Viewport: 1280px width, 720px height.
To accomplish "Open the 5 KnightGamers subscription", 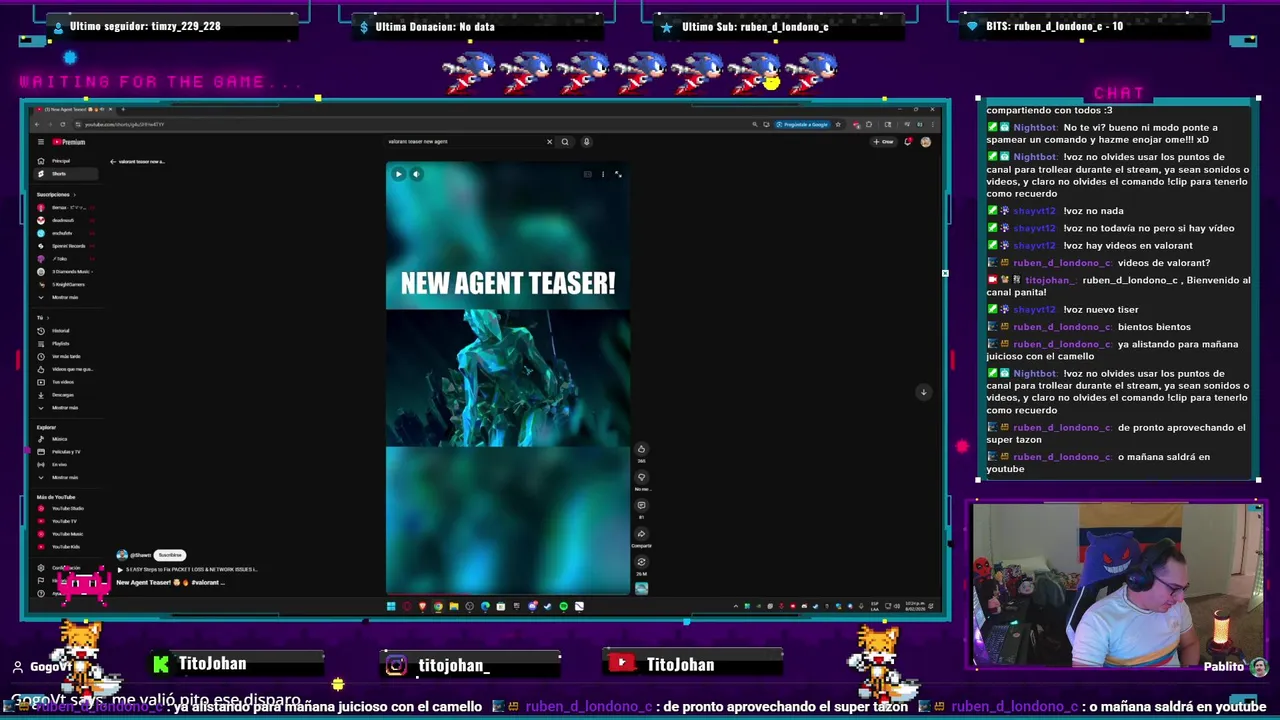I will [67, 284].
